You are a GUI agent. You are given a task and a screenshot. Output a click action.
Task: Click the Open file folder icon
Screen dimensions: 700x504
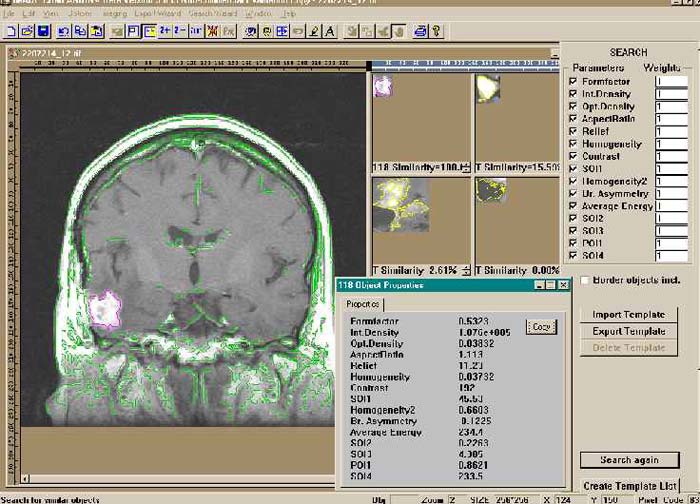pyautogui.click(x=27, y=31)
